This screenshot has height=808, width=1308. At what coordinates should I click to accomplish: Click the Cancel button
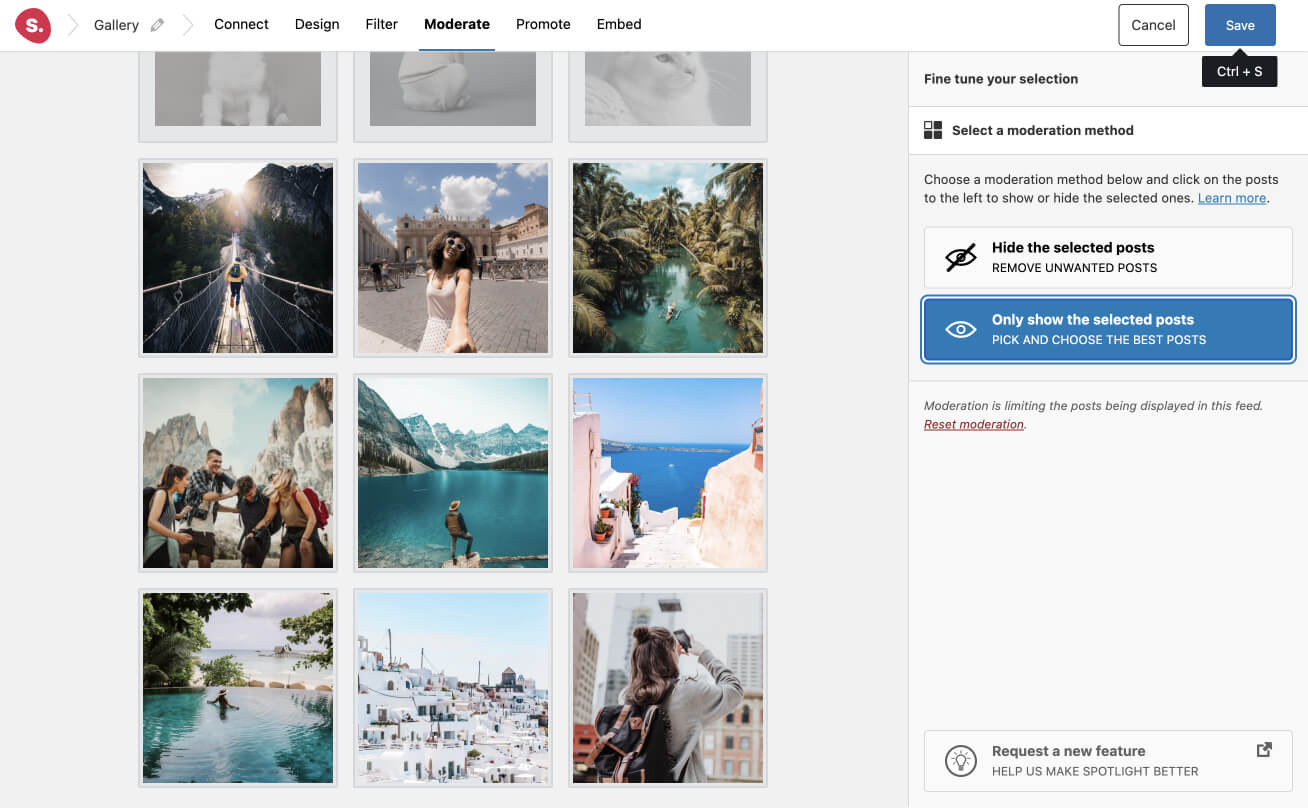1153,25
